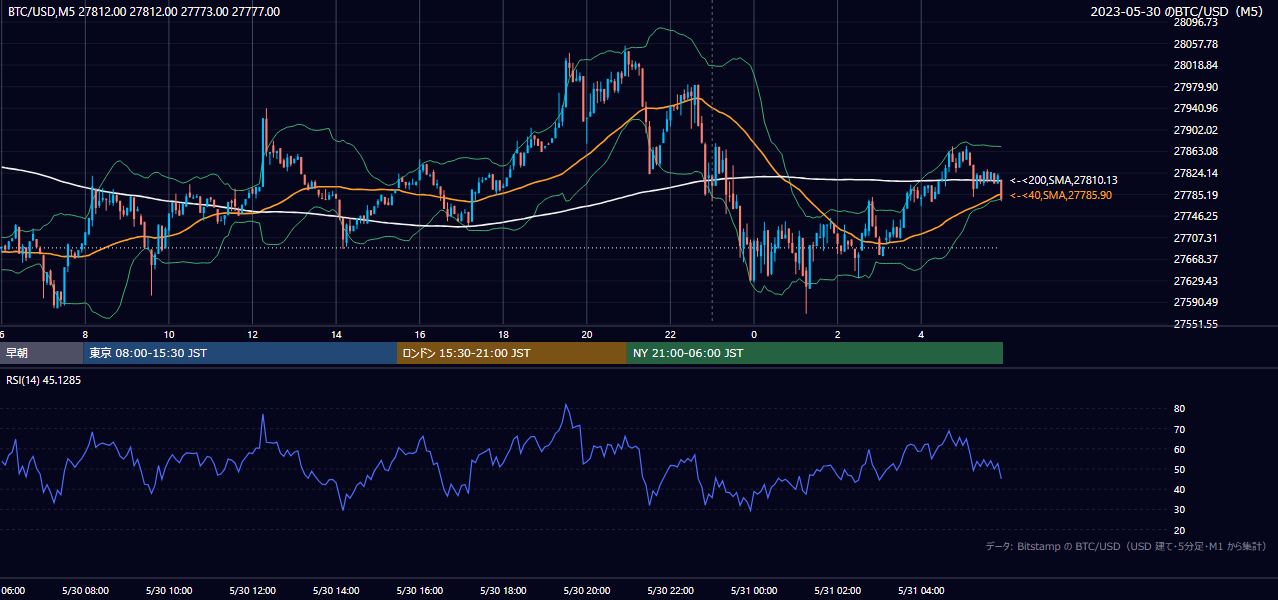
Task: Click hour label 8 under price chart
Action: (85, 335)
